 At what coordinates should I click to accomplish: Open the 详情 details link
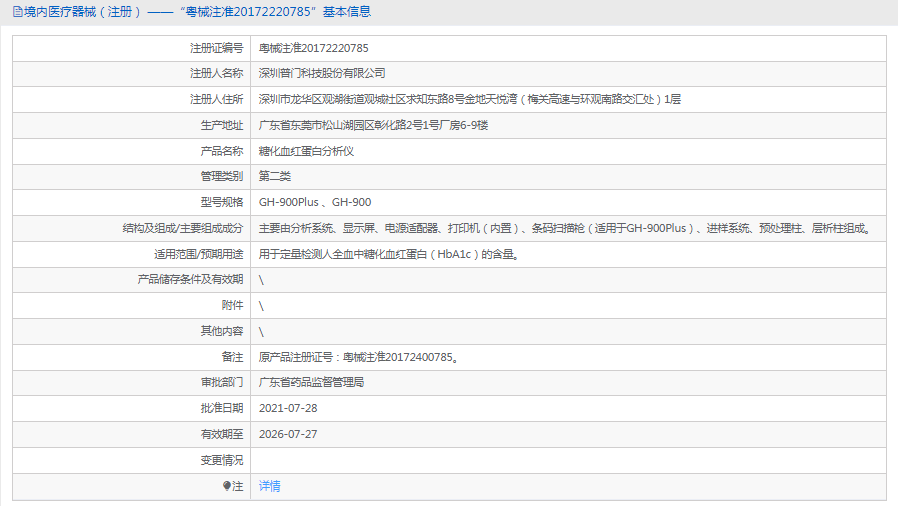pos(270,486)
